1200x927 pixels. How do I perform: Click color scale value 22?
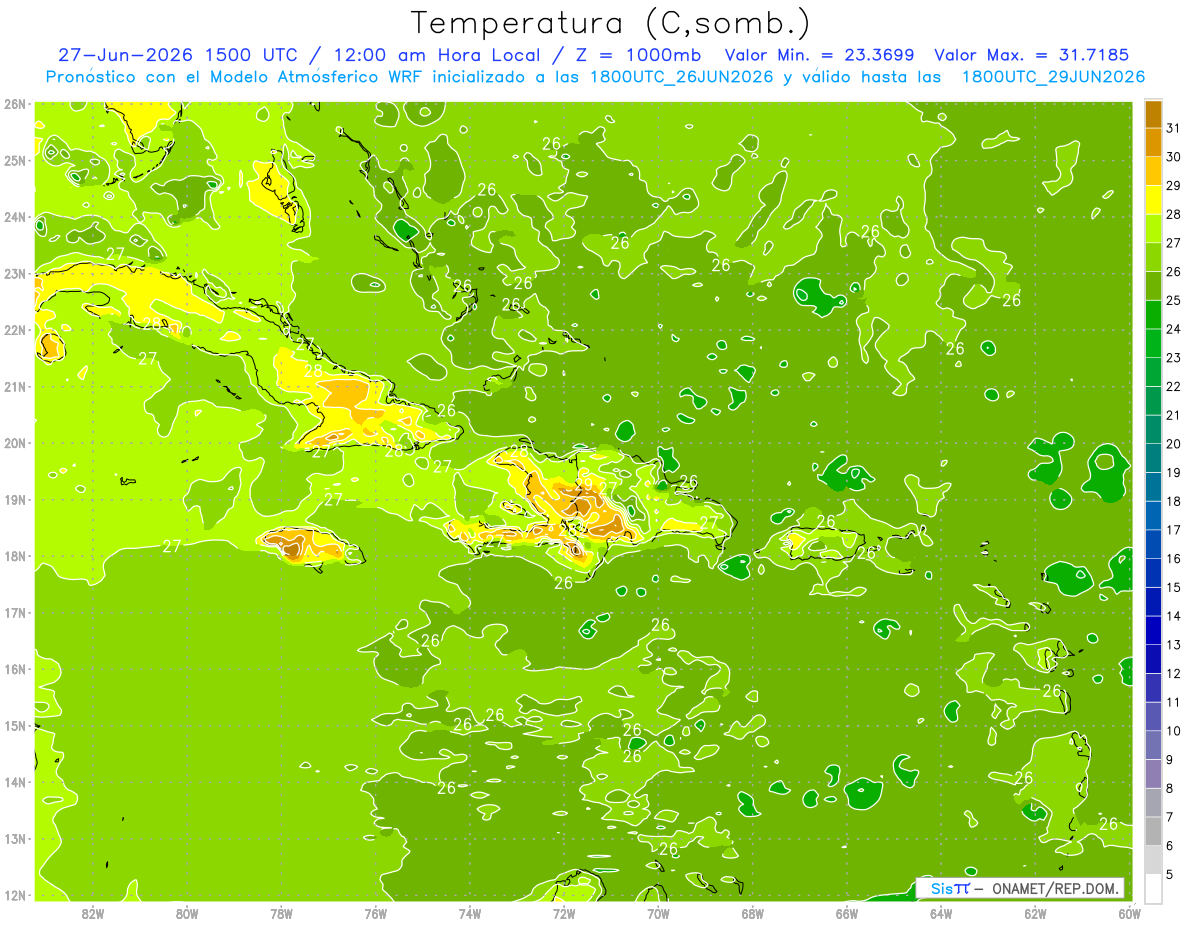point(1173,386)
